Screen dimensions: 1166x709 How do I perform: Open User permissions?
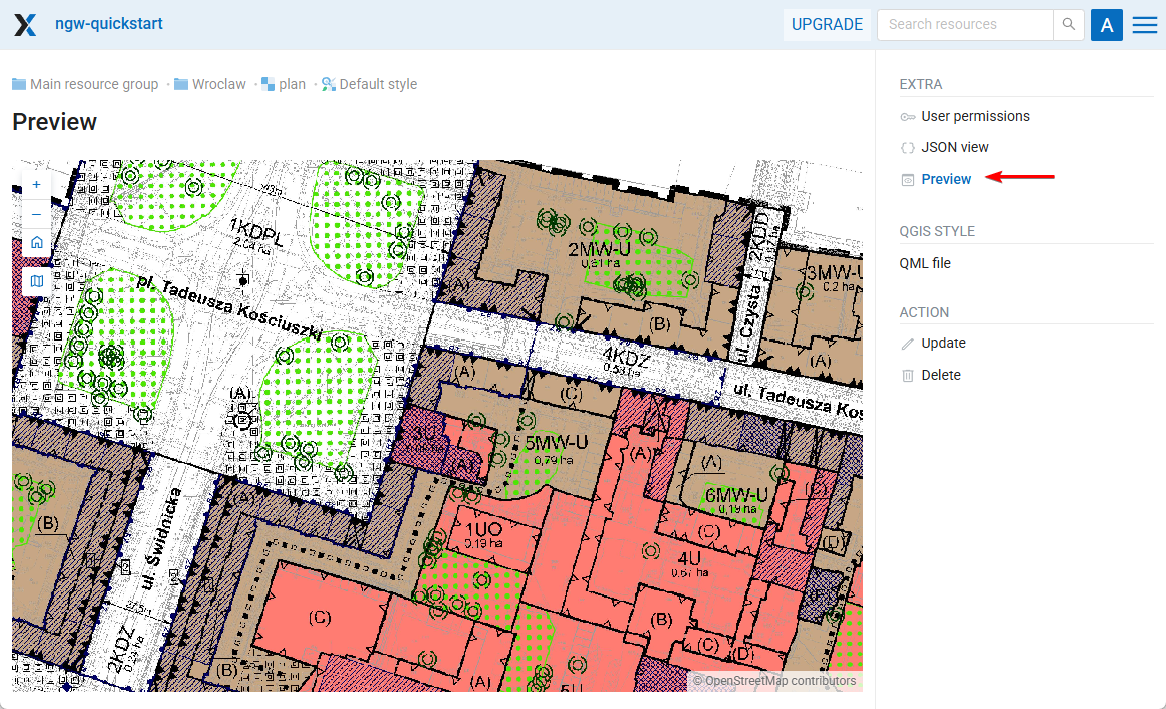(x=975, y=116)
